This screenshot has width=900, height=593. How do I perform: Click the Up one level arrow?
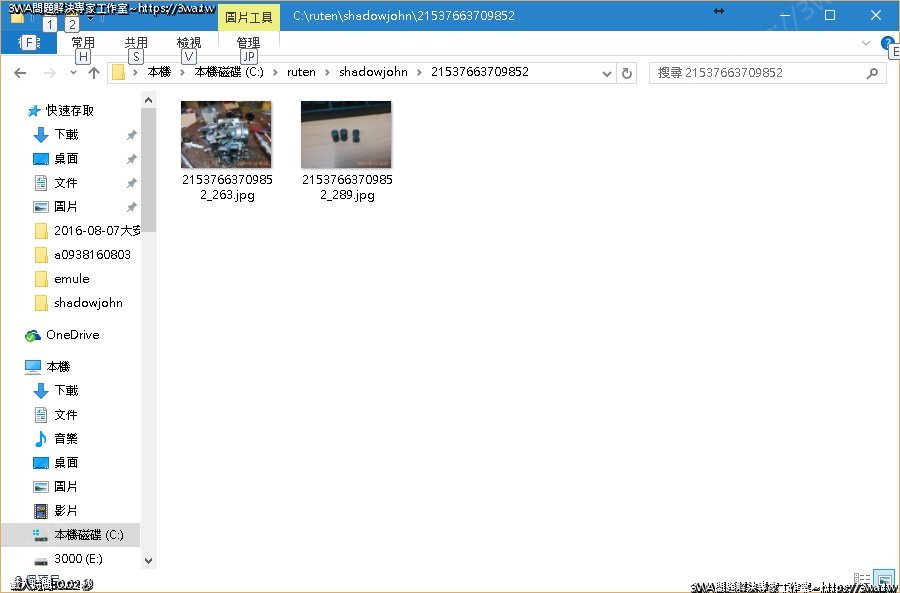[94, 73]
